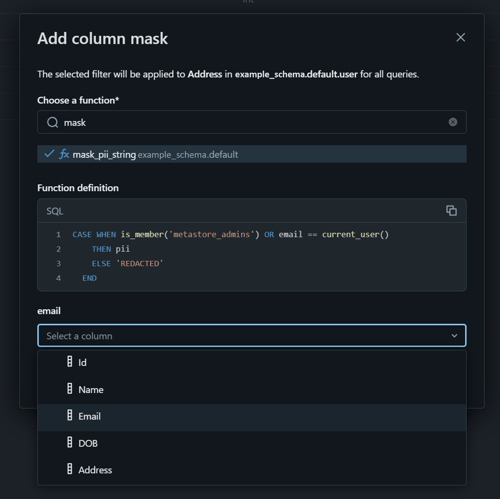Click the 'THEN pii' code line
The width and height of the screenshot is (500, 499).
click(111, 249)
